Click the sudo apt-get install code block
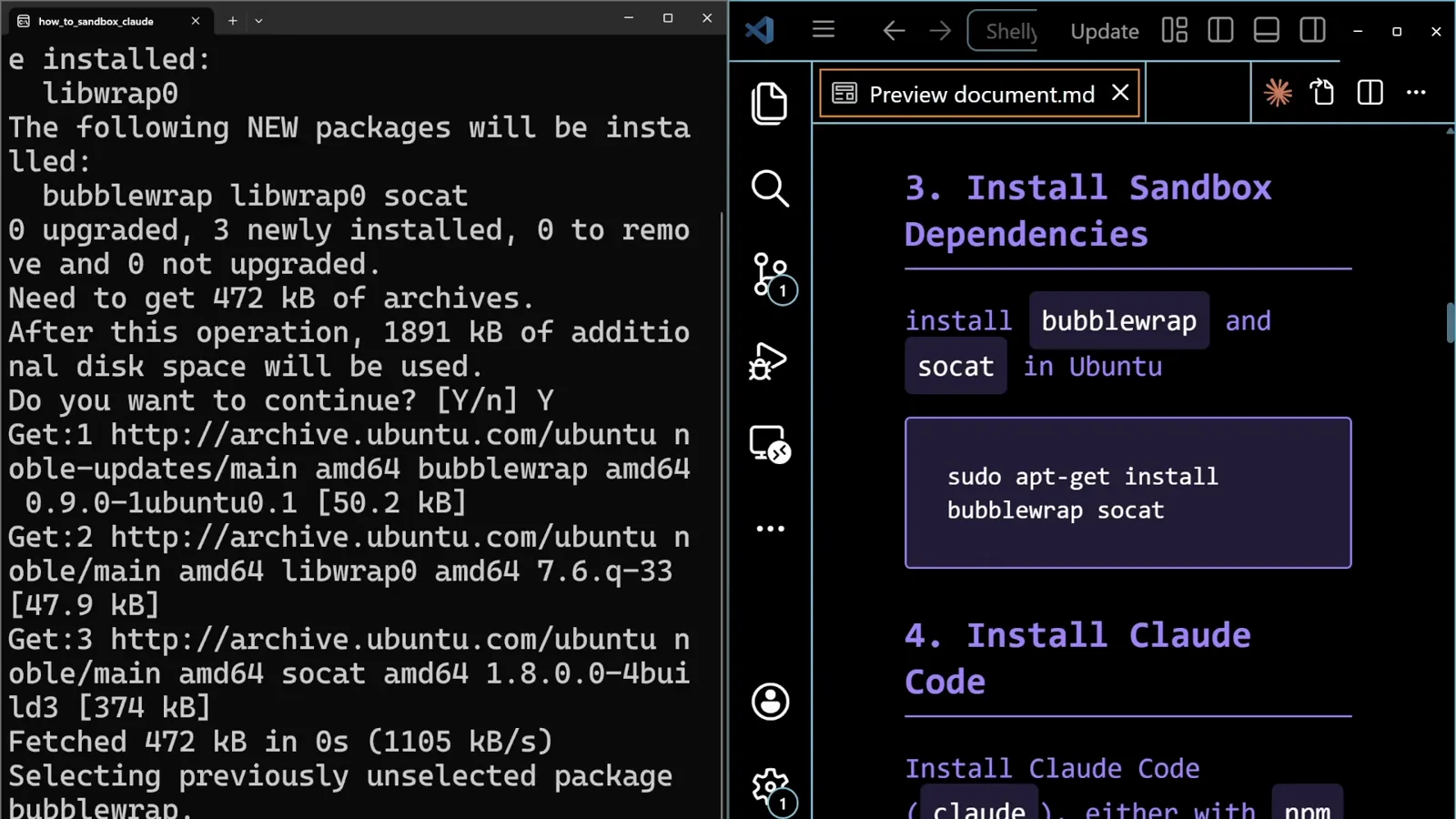Viewport: 1456px width, 819px height. [x=1127, y=492]
